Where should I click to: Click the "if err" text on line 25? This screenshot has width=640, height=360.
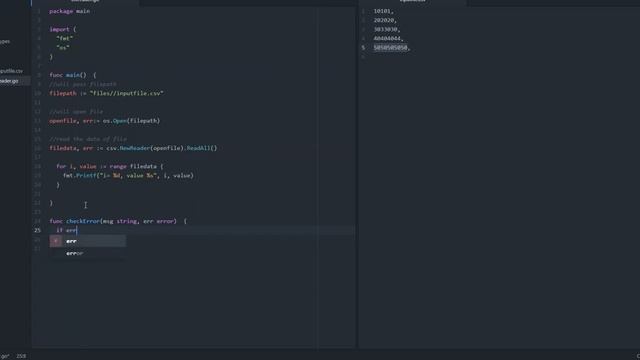pyautogui.click(x=67, y=230)
